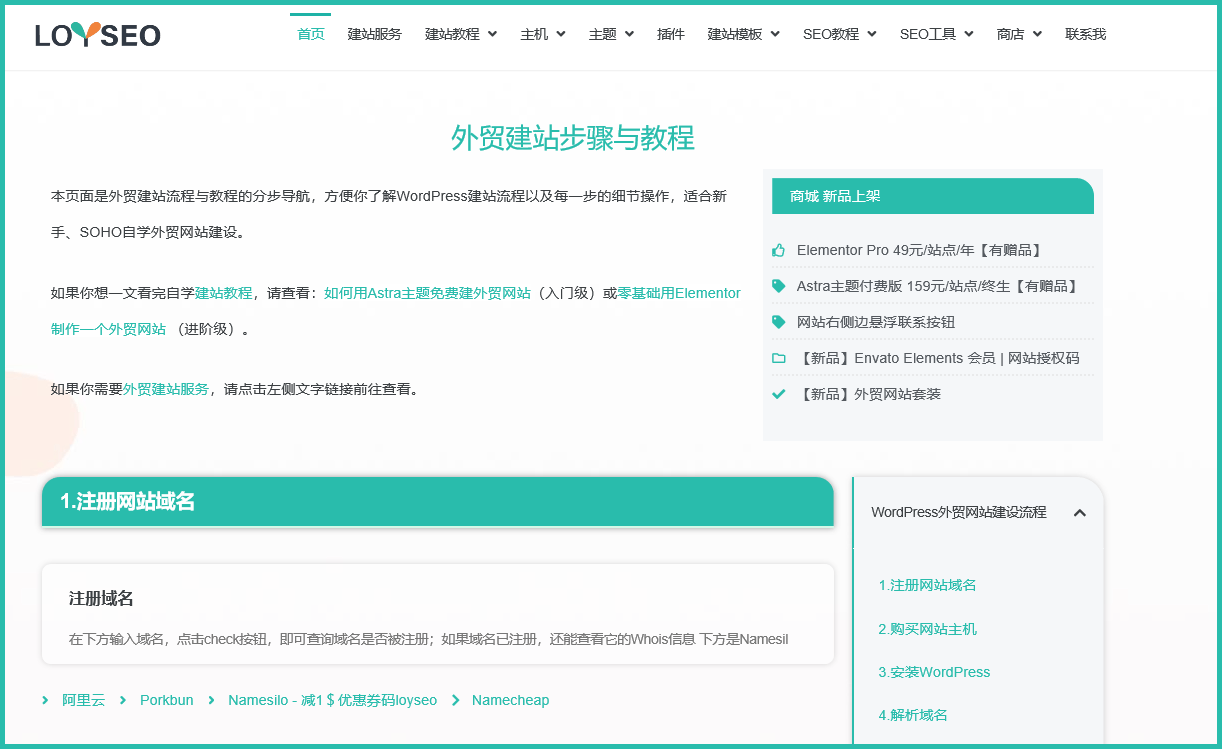Click checkmark icon beside 外贸网站套装
Screen dimensions: 1222x749
(x=779, y=394)
